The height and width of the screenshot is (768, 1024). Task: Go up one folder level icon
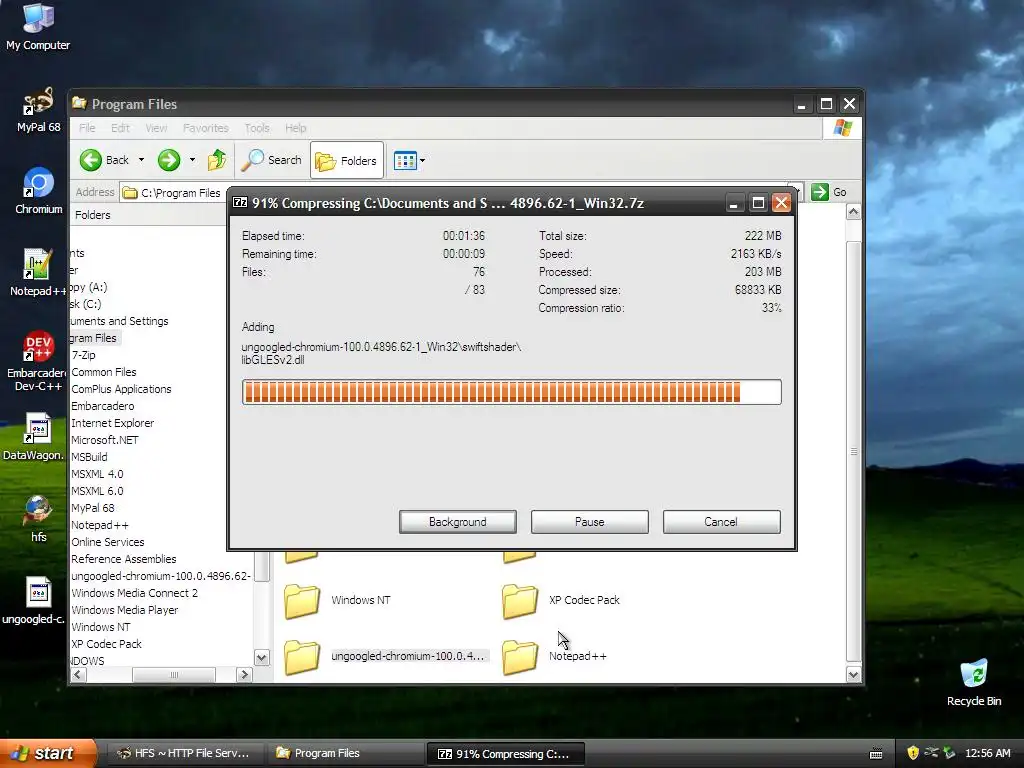tap(217, 160)
